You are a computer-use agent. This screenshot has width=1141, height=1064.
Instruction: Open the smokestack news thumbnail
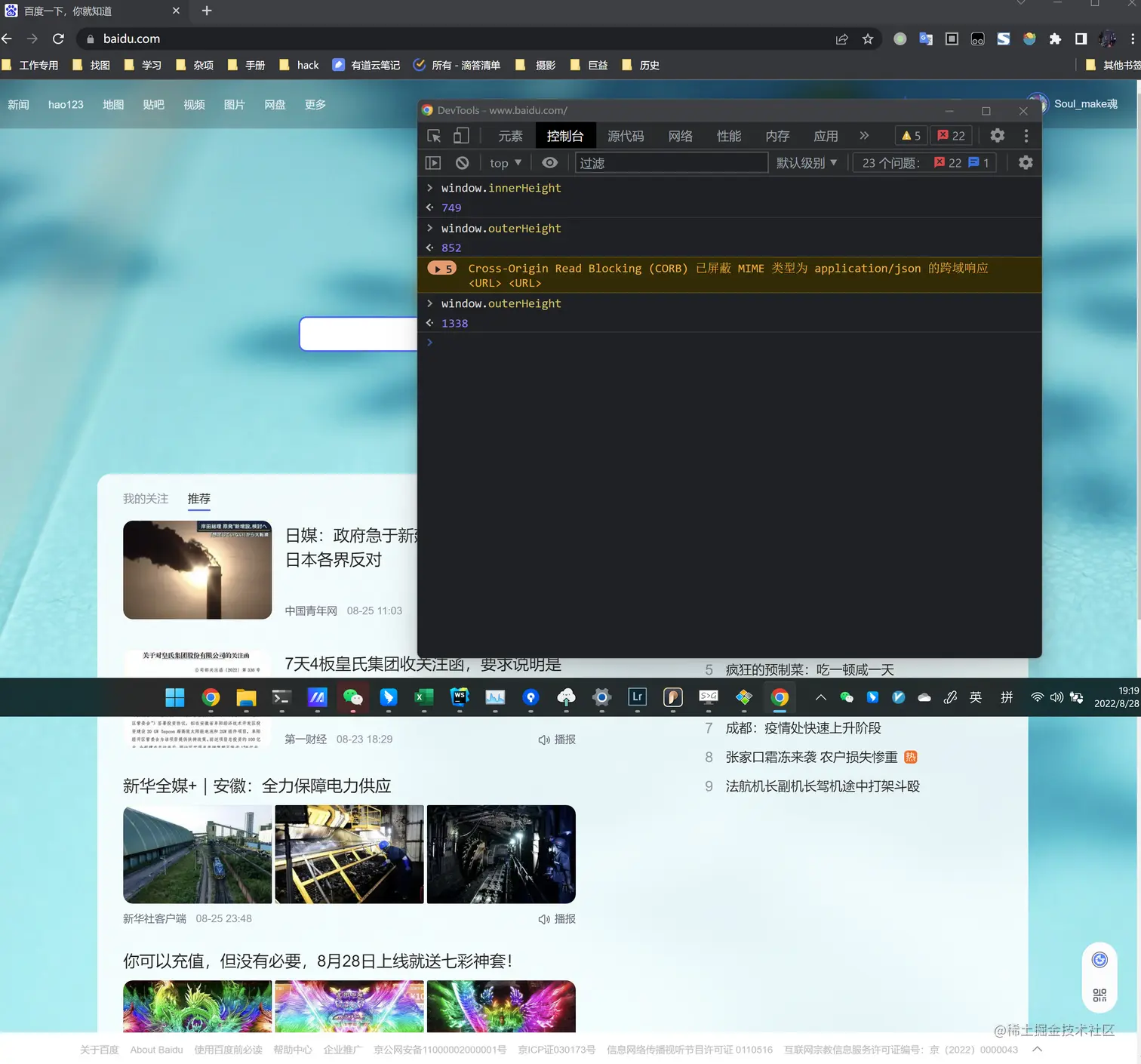coord(197,570)
